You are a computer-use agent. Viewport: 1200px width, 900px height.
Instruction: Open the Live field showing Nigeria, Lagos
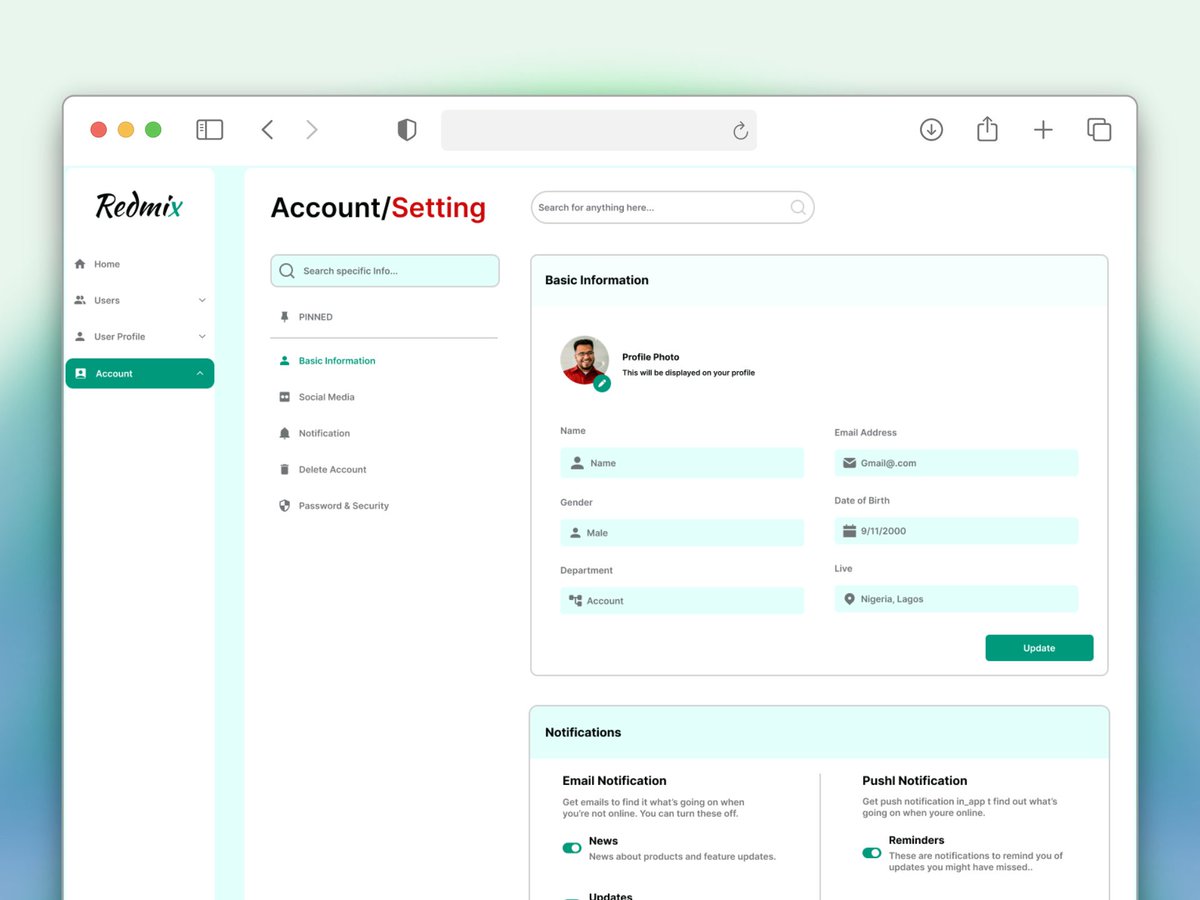[x=956, y=599]
